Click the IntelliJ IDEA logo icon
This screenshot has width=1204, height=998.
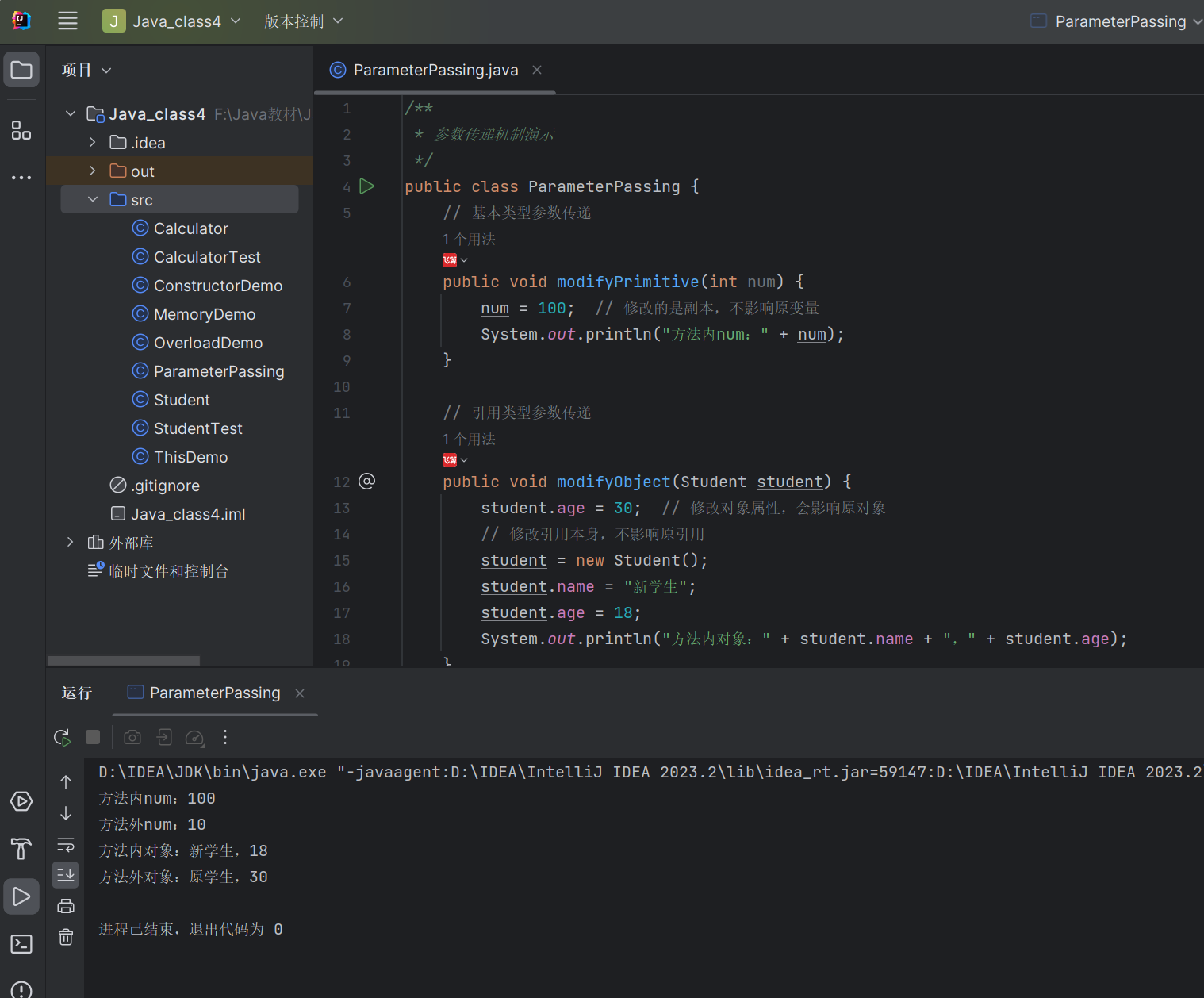pyautogui.click(x=21, y=21)
